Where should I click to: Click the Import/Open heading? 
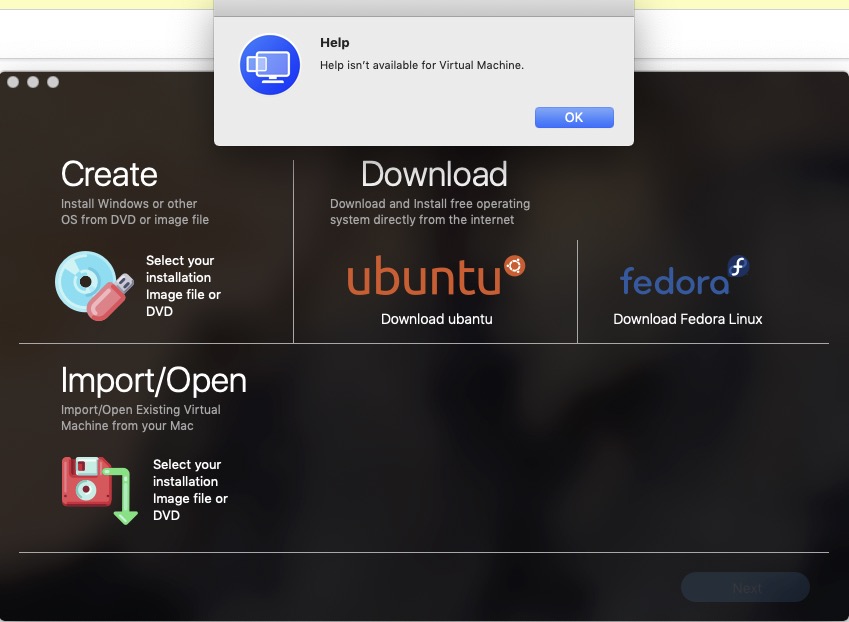154,380
